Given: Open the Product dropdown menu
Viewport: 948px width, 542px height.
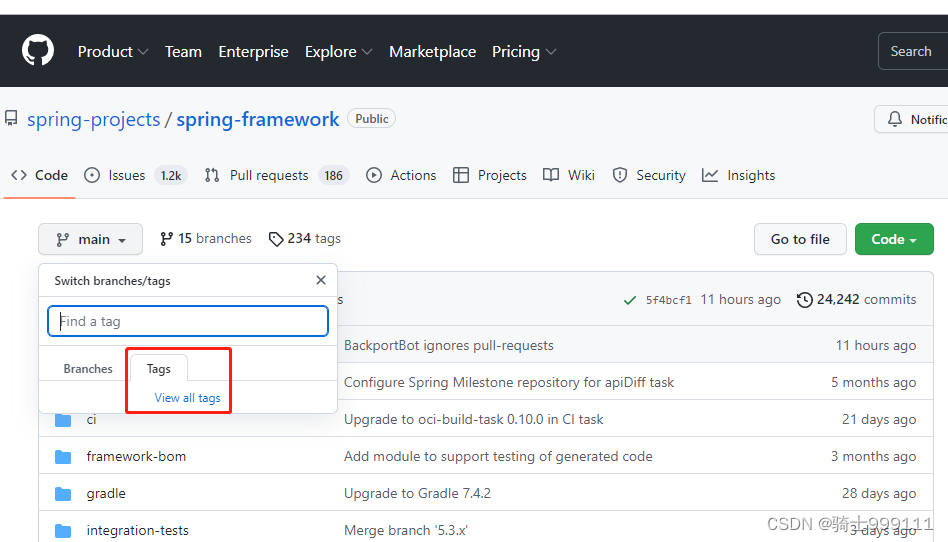Looking at the screenshot, I should click(112, 52).
